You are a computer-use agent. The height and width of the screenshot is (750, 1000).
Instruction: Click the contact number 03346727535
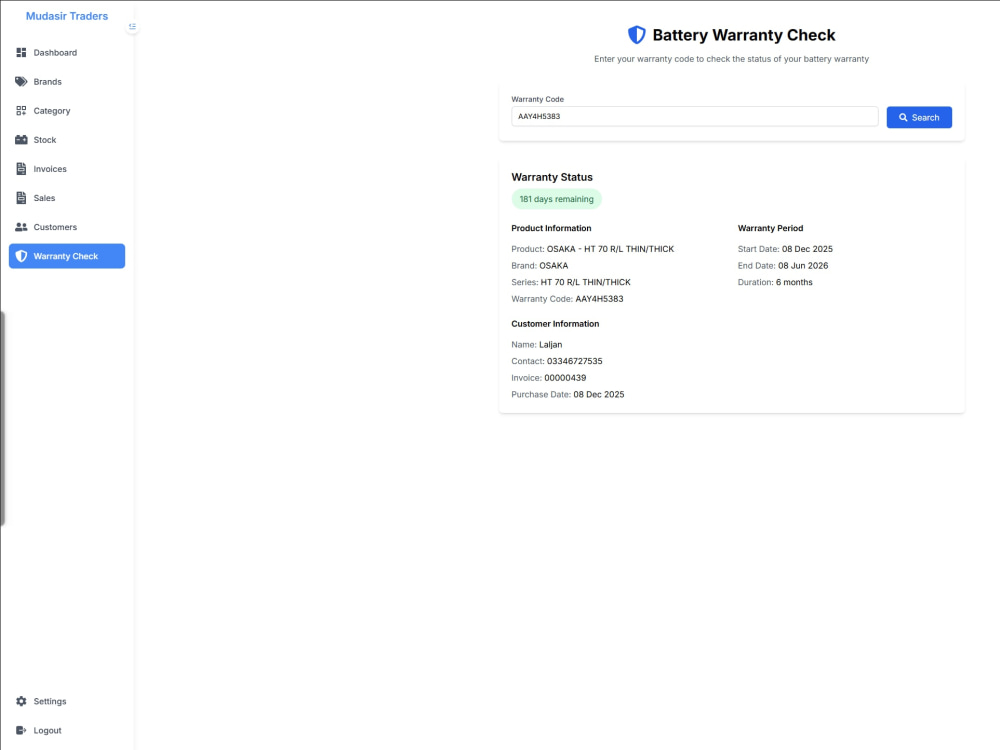575,361
